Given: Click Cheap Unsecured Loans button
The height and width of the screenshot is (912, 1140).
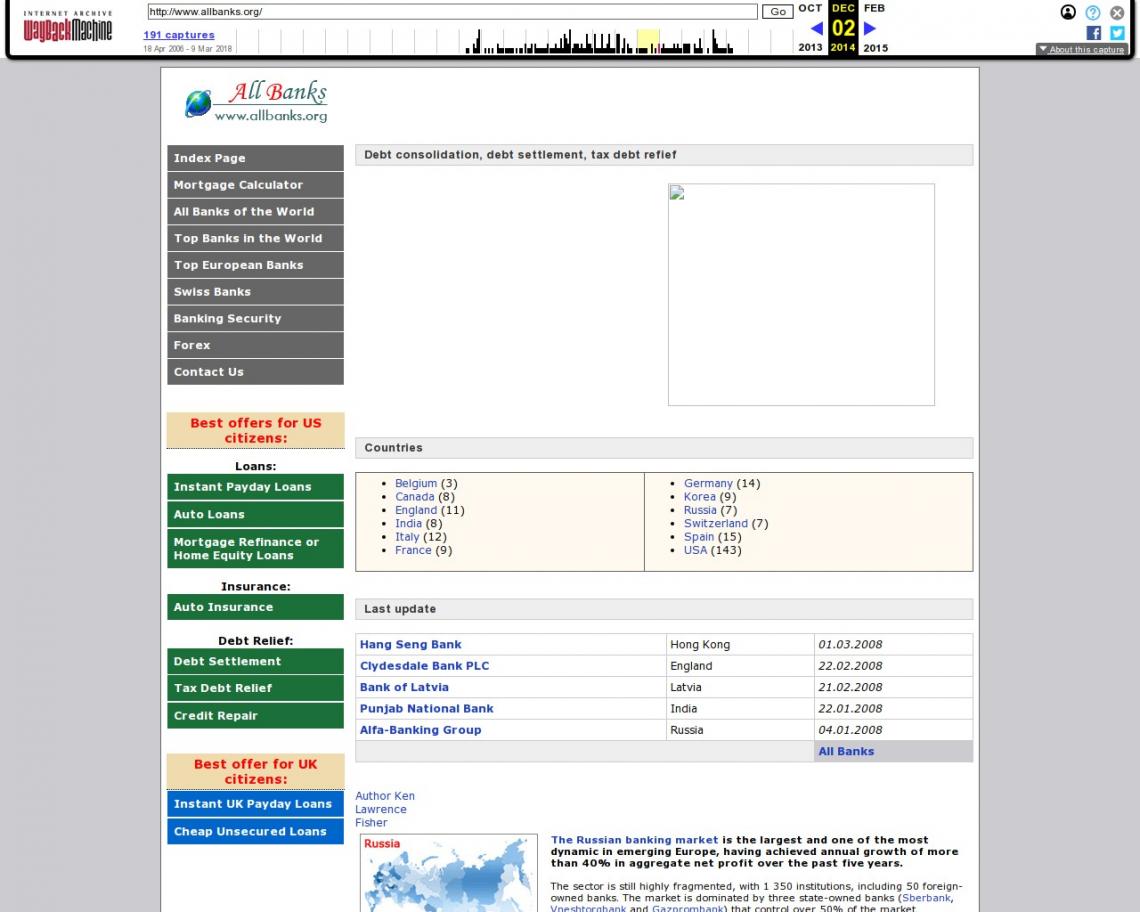Looking at the screenshot, I should (x=255, y=831).
